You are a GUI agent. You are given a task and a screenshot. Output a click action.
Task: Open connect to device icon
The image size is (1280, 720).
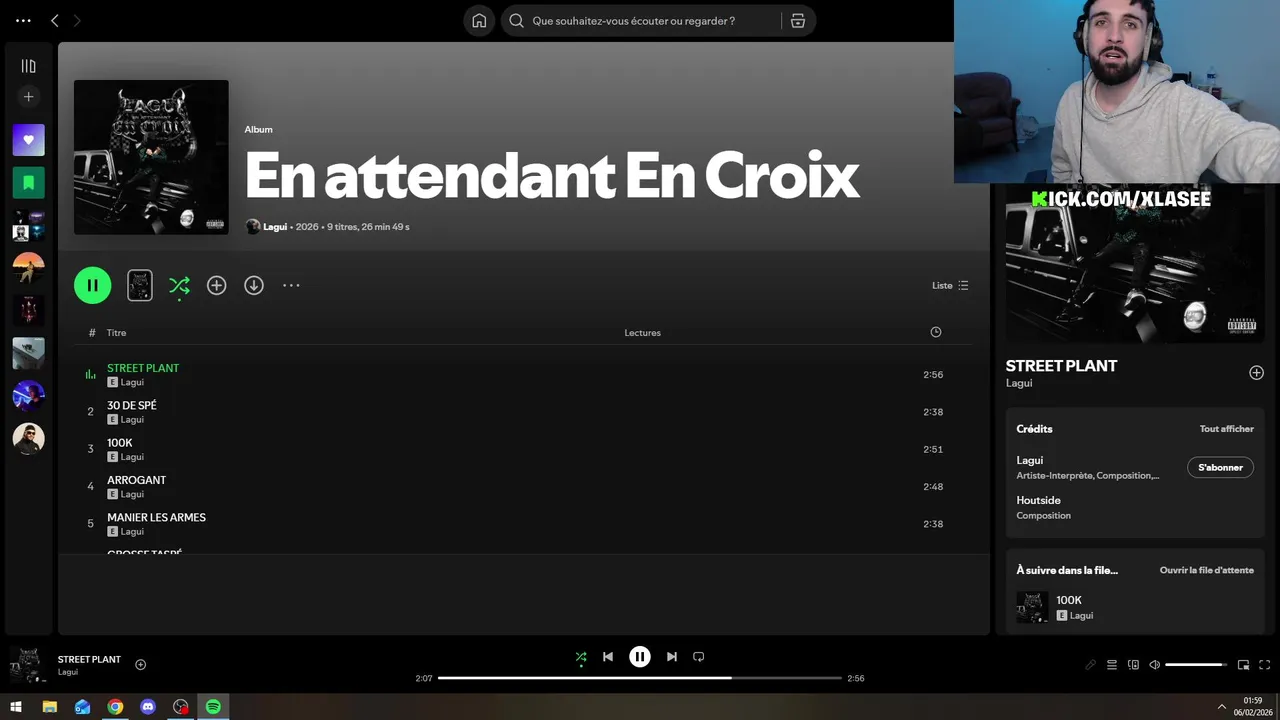pos(1133,665)
